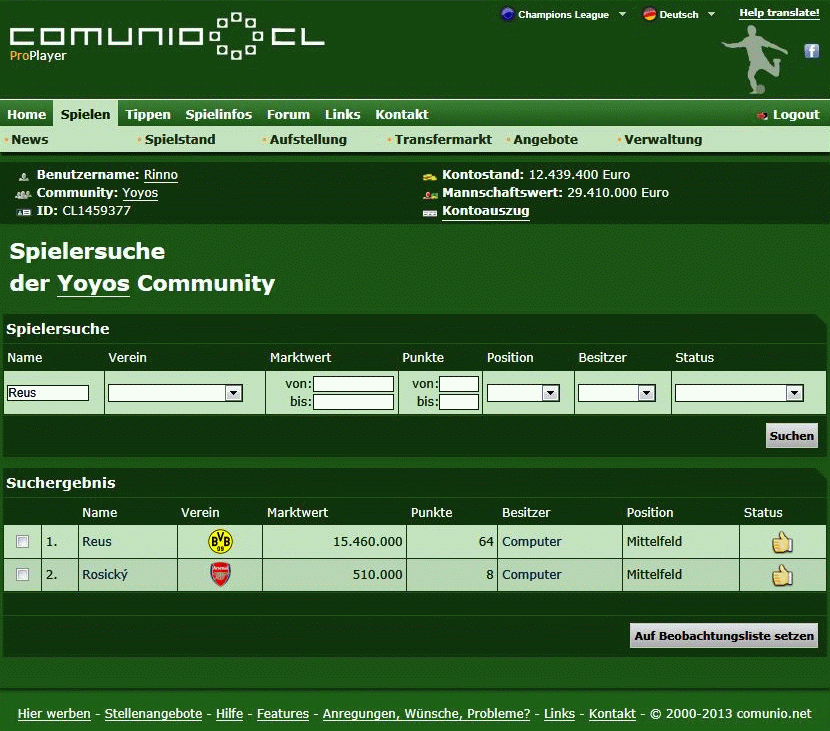Open the Verein dropdown in player search
830x731 pixels.
175,394
